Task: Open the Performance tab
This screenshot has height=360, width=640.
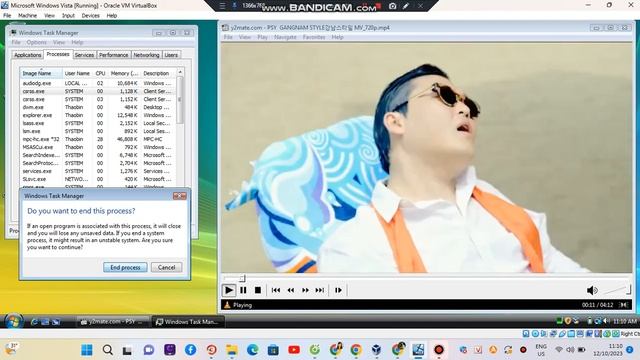Action: (x=113, y=55)
